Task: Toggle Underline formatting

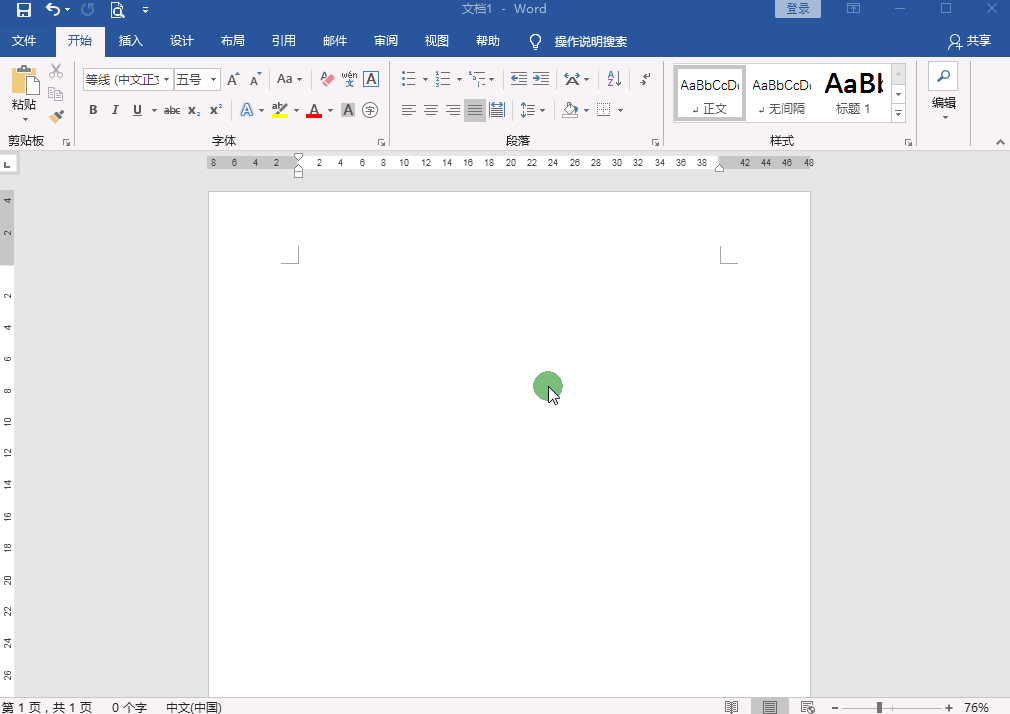Action: coord(137,110)
